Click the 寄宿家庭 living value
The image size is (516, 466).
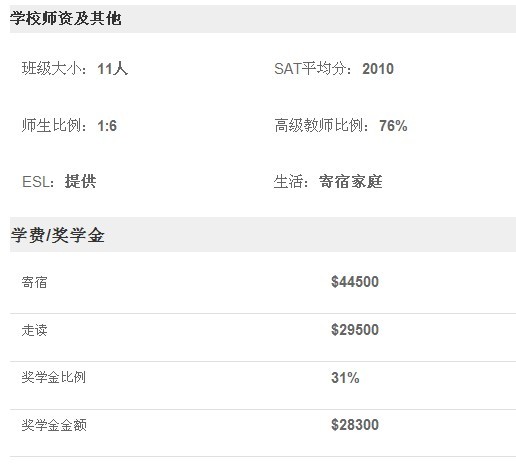click(351, 182)
